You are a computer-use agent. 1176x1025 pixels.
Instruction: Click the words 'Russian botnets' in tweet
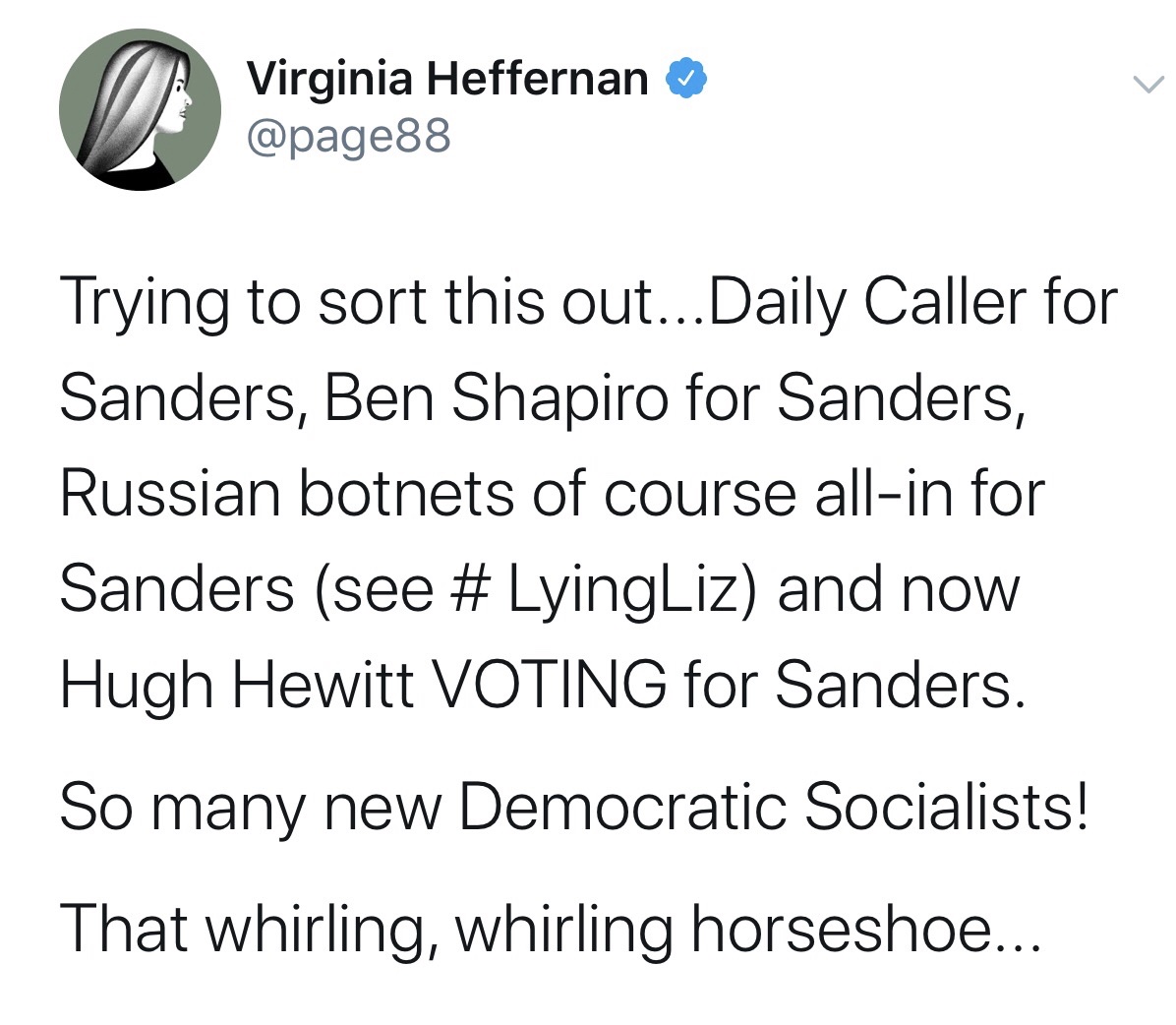pyautogui.click(x=287, y=494)
